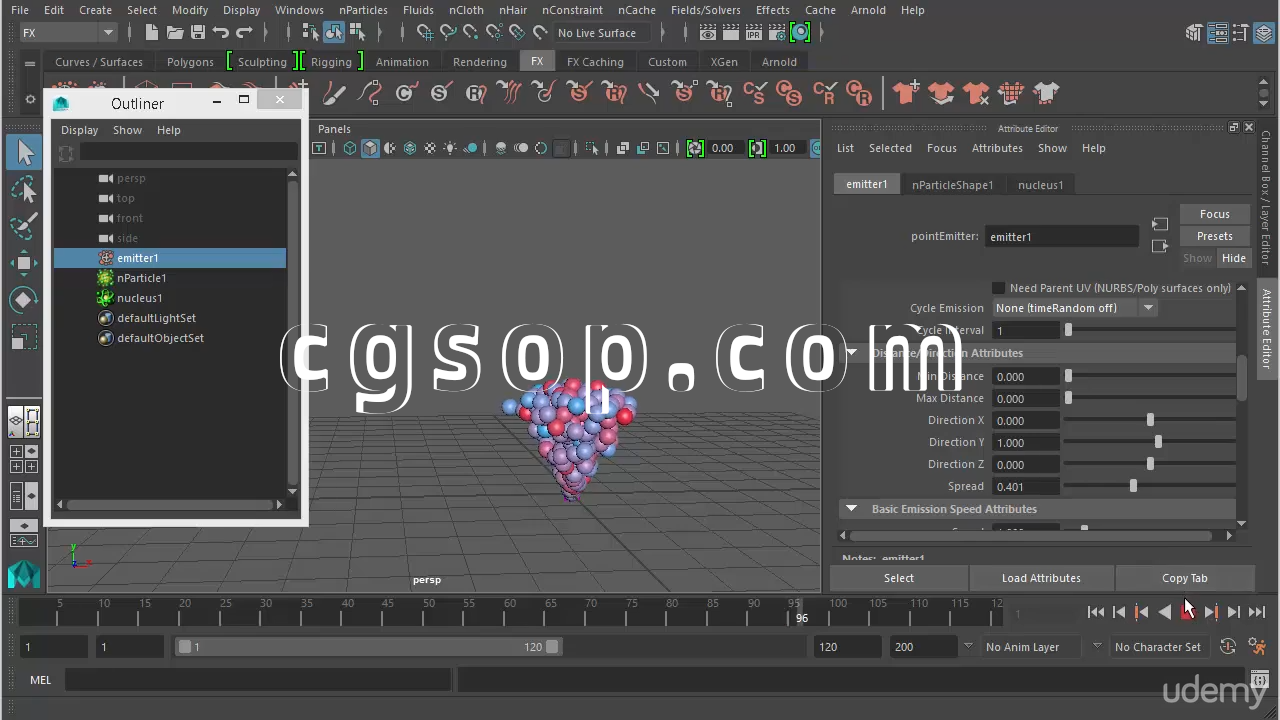Collapse Basic Emission Speed Attributes section

click(852, 509)
